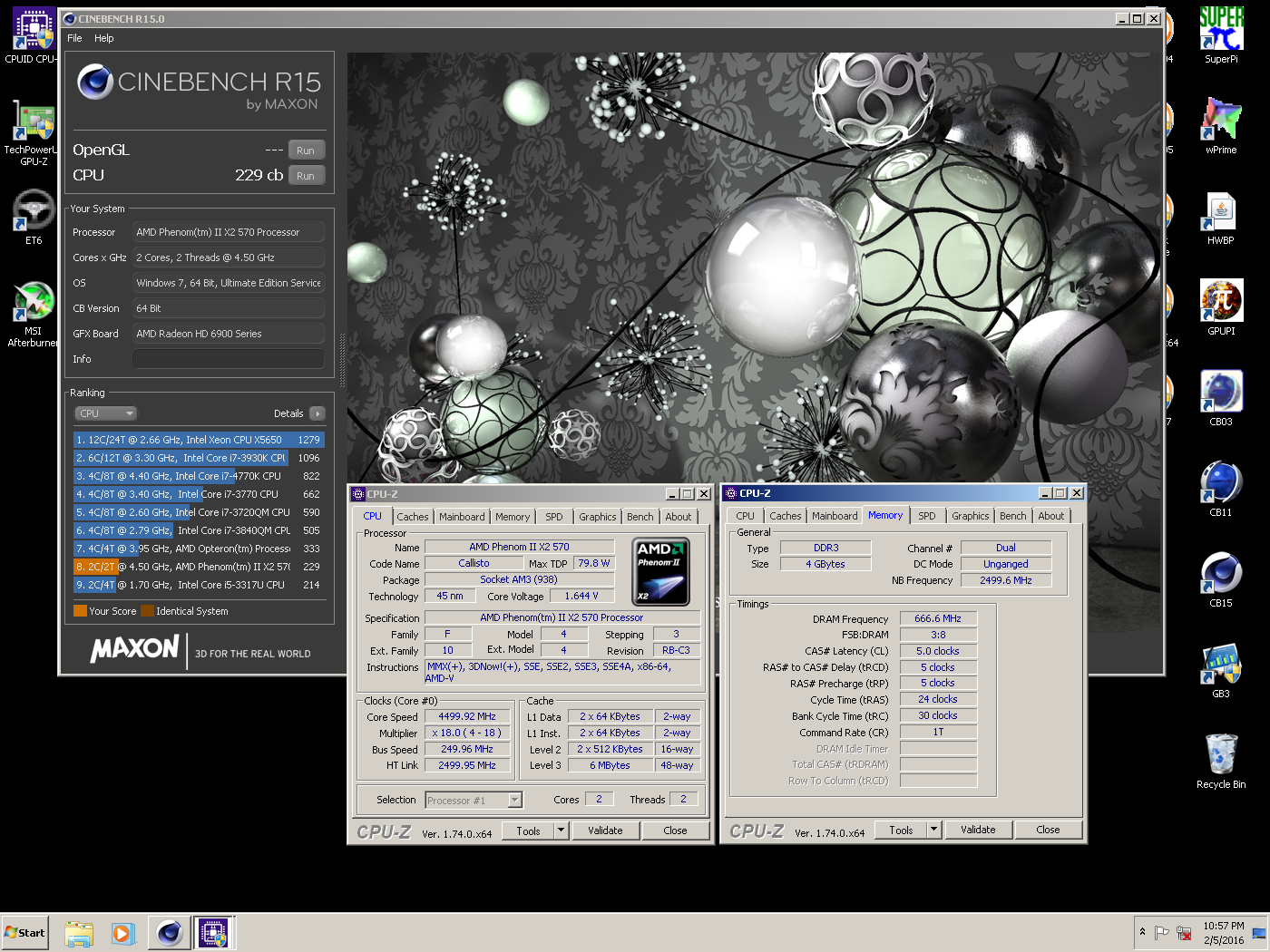Expand Tools dropdown arrow in left CPU-Z

562,831
